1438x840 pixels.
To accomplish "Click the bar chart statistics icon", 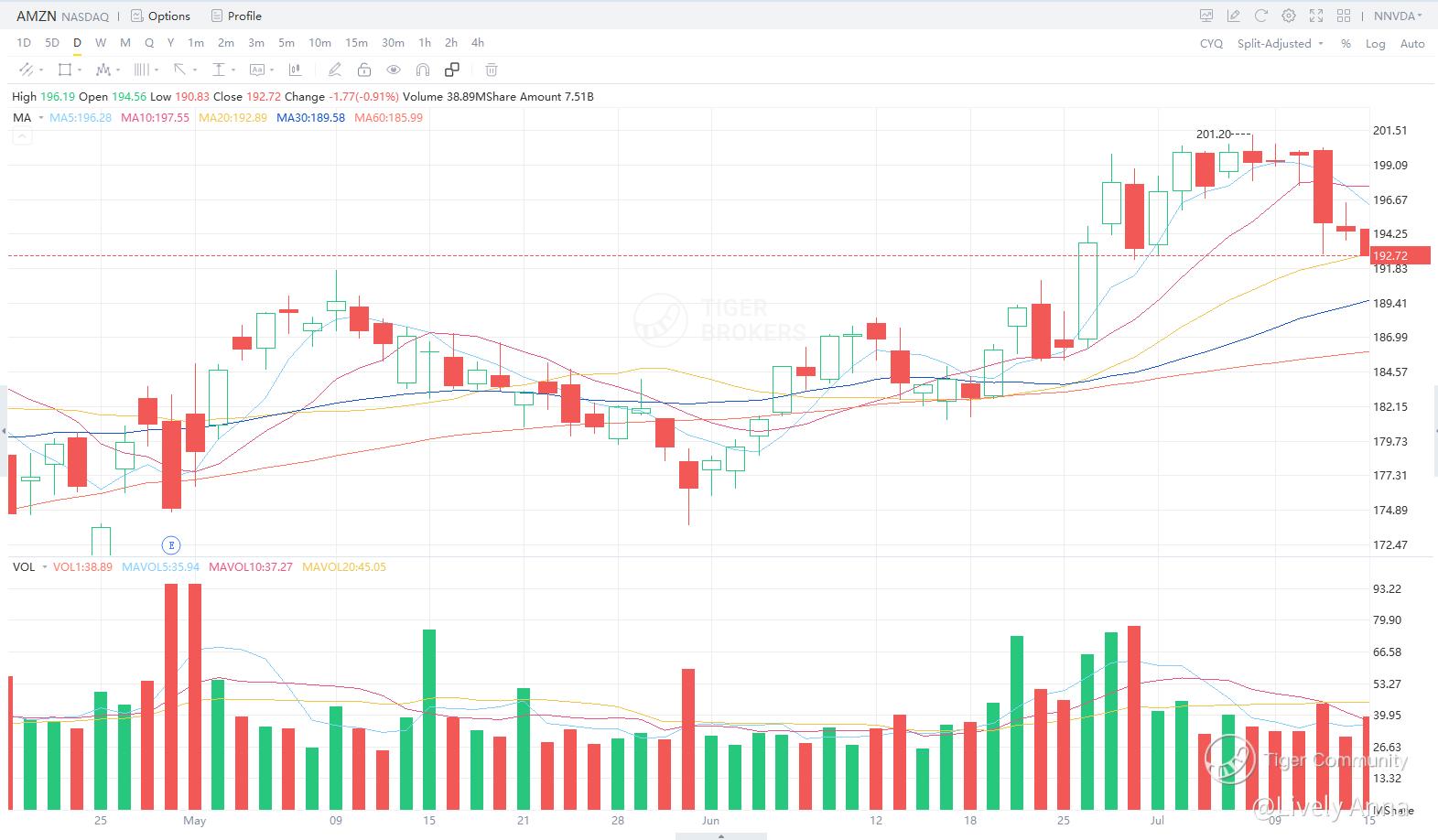I will 296,70.
